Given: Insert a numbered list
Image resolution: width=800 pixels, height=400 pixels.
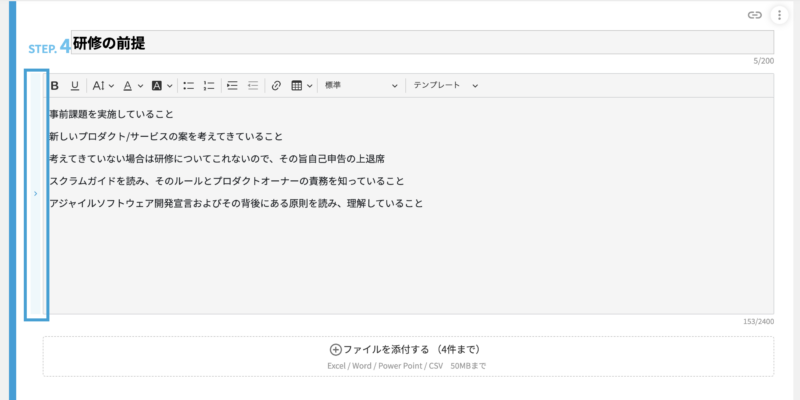Looking at the screenshot, I should pyautogui.click(x=209, y=86).
